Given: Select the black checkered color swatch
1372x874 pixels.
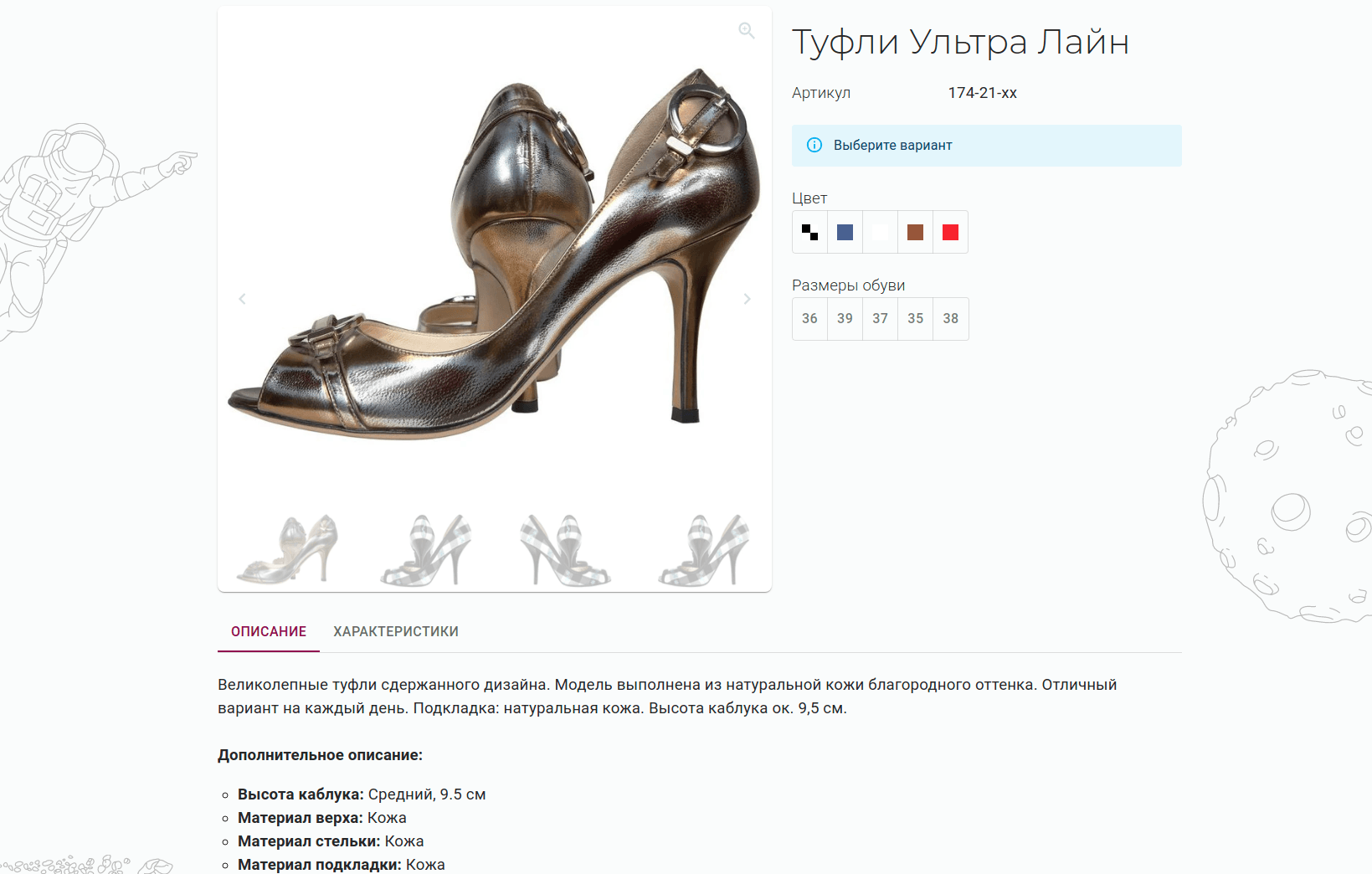Looking at the screenshot, I should coord(809,232).
